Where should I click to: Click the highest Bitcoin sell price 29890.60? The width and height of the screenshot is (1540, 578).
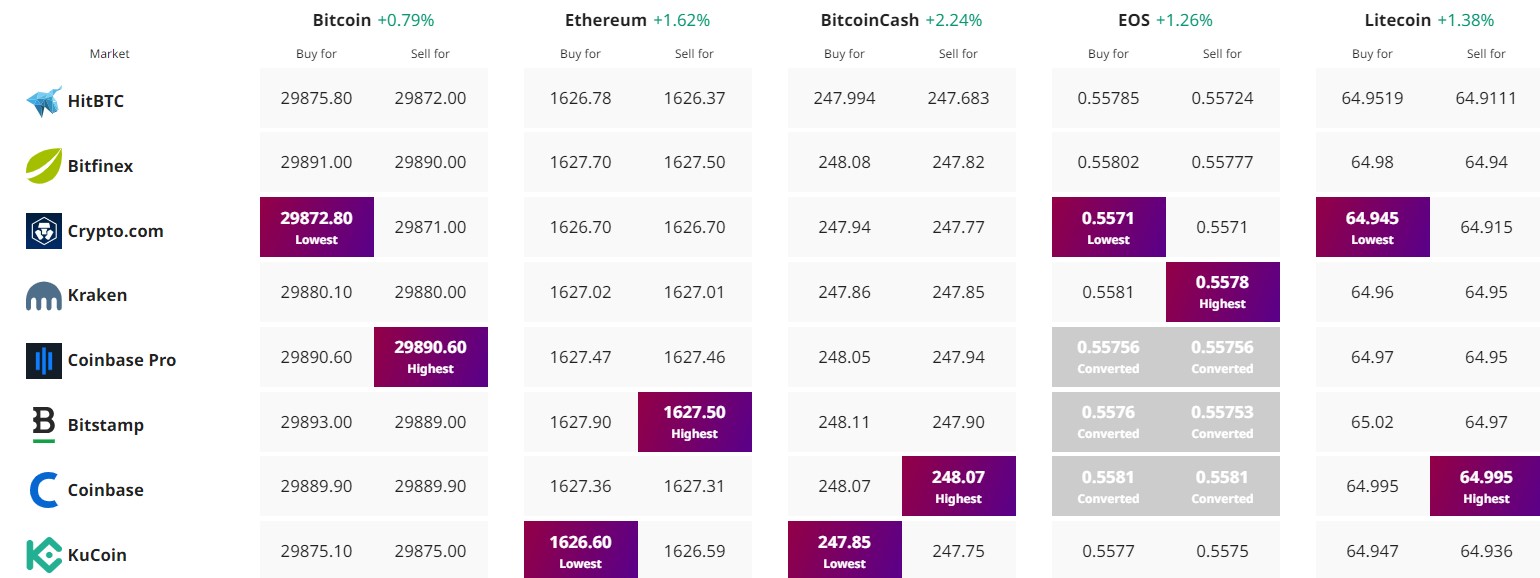coord(431,356)
